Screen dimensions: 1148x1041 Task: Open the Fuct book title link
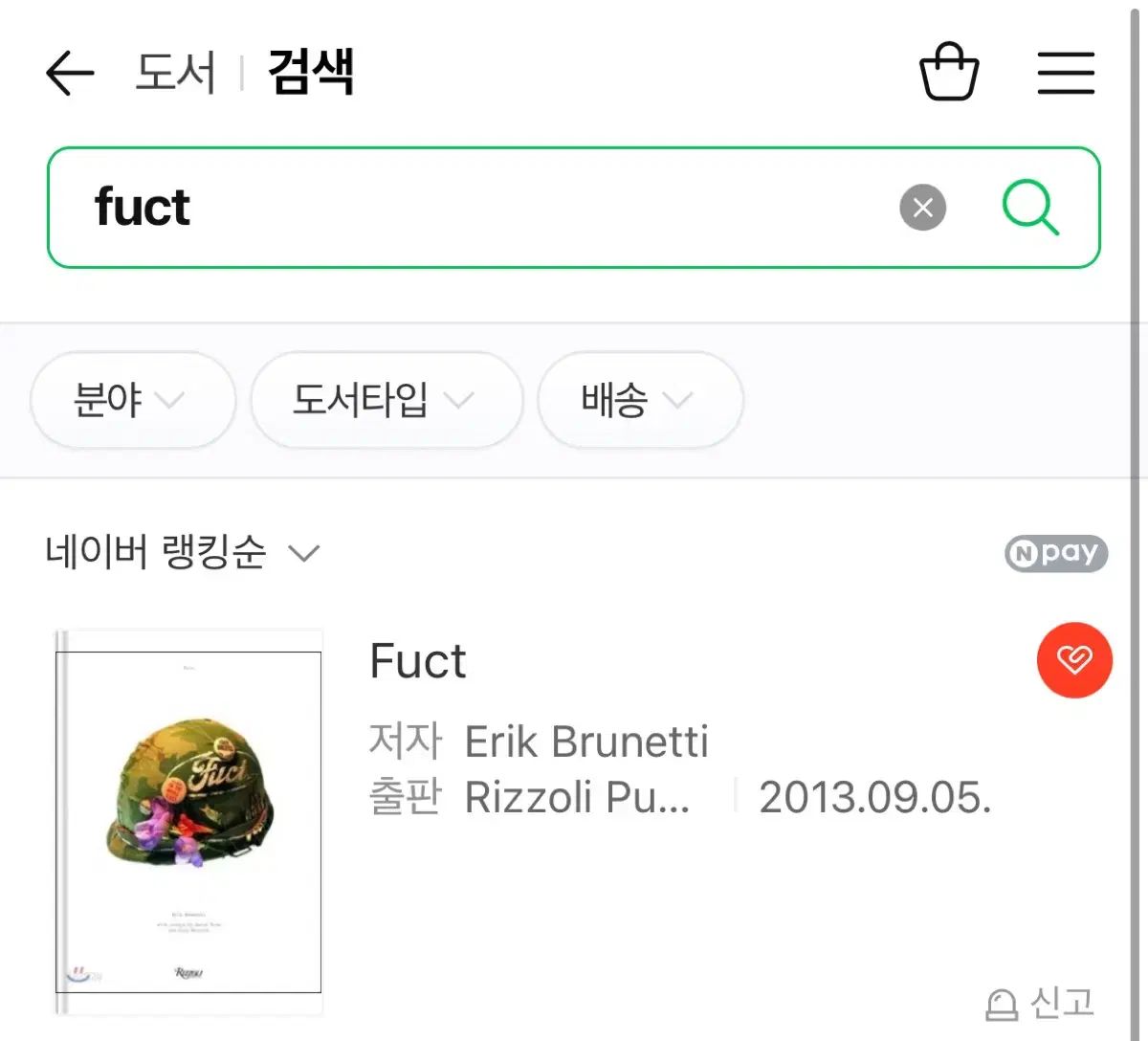(418, 661)
